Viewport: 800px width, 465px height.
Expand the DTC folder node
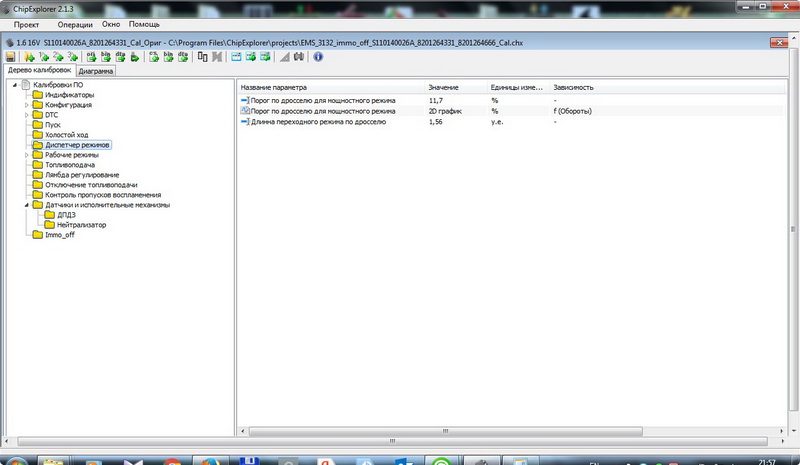(x=27, y=115)
